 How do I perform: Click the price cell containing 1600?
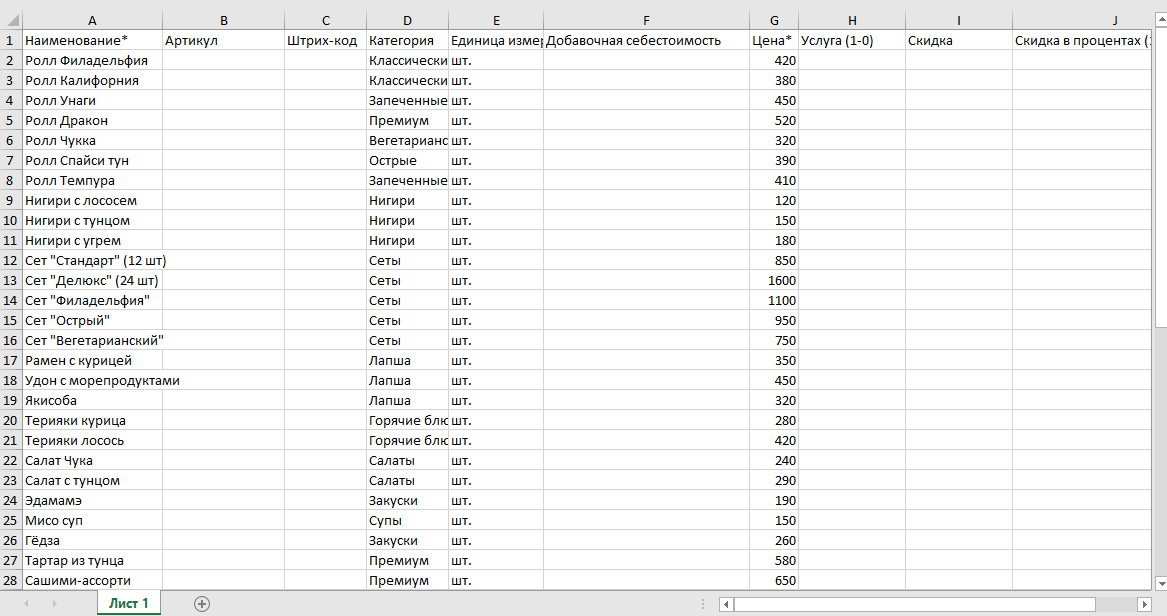tap(774, 280)
